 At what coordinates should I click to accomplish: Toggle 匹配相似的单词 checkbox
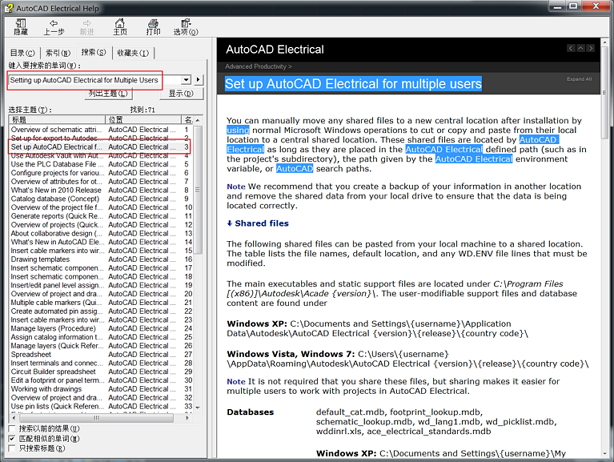tap(12, 439)
